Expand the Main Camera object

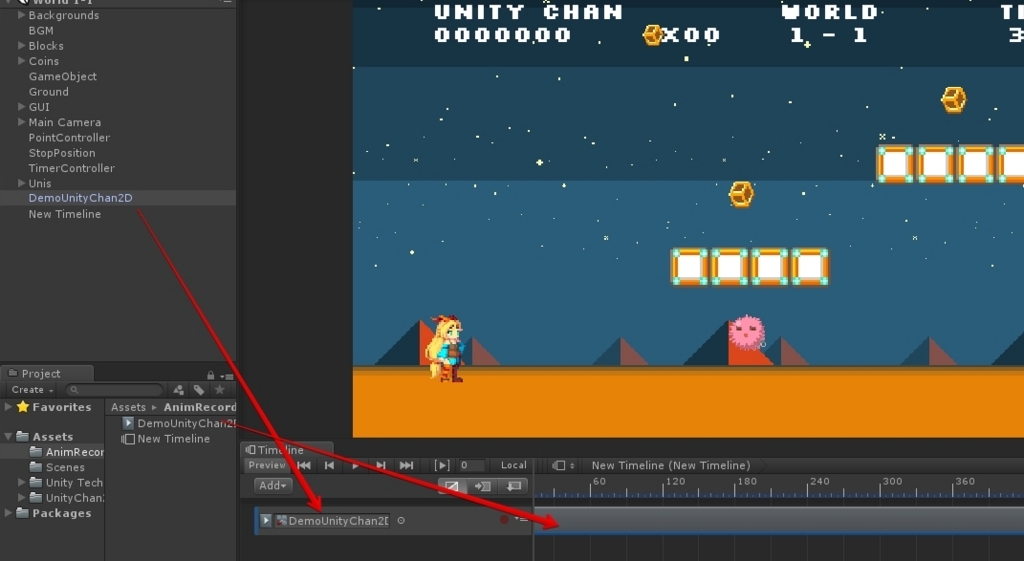point(21,121)
